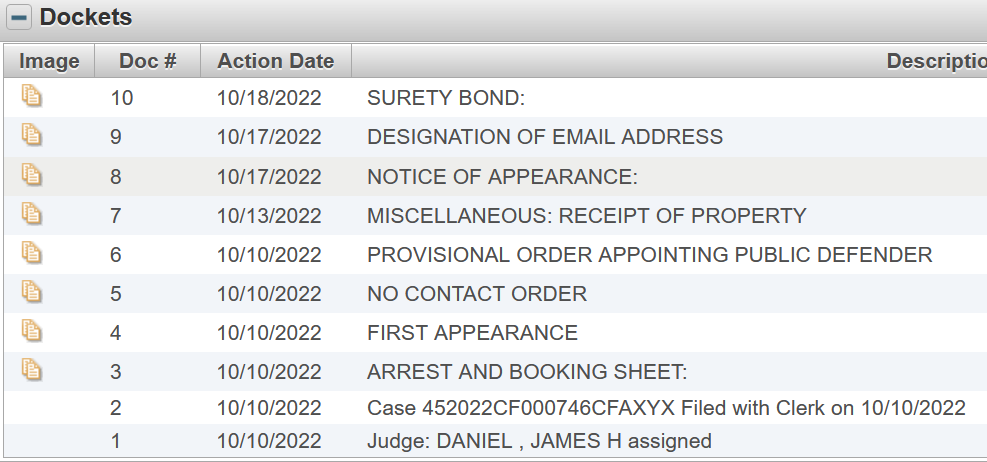Image resolution: width=987 pixels, height=462 pixels.
Task: Click the Dockets panel title
Action: click(86, 18)
